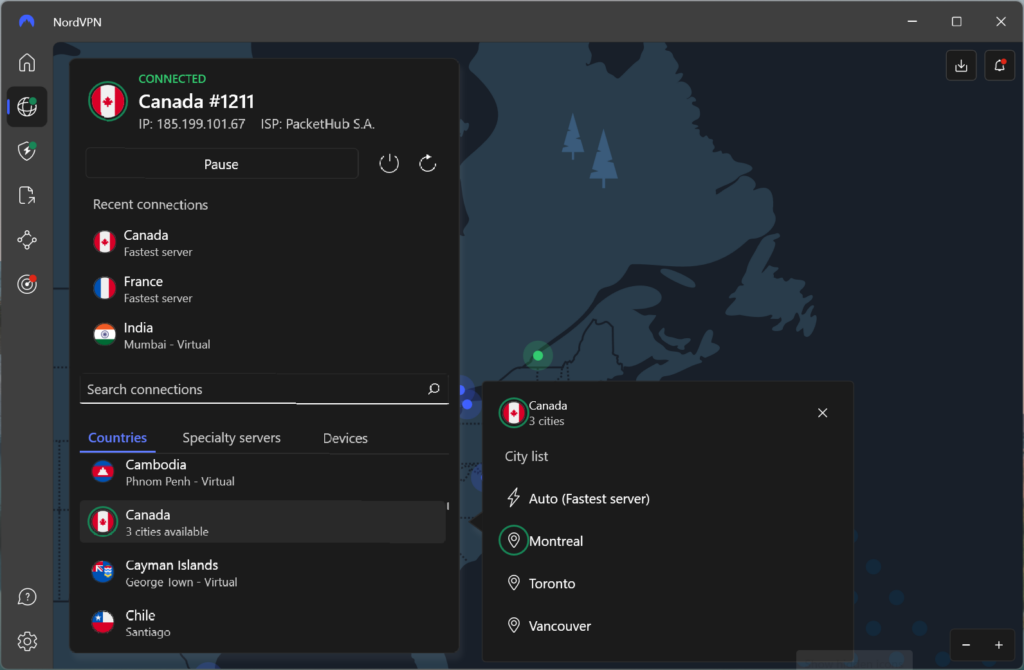Select Cayman Islands in the country list
This screenshot has height=670, width=1024.
pos(263,573)
